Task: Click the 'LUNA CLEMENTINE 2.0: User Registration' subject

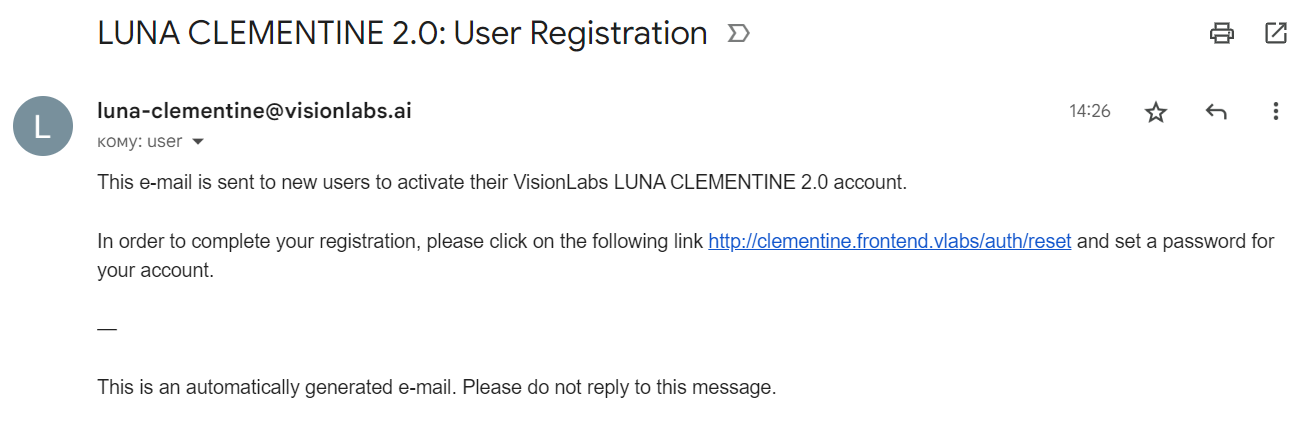Action: (x=402, y=34)
